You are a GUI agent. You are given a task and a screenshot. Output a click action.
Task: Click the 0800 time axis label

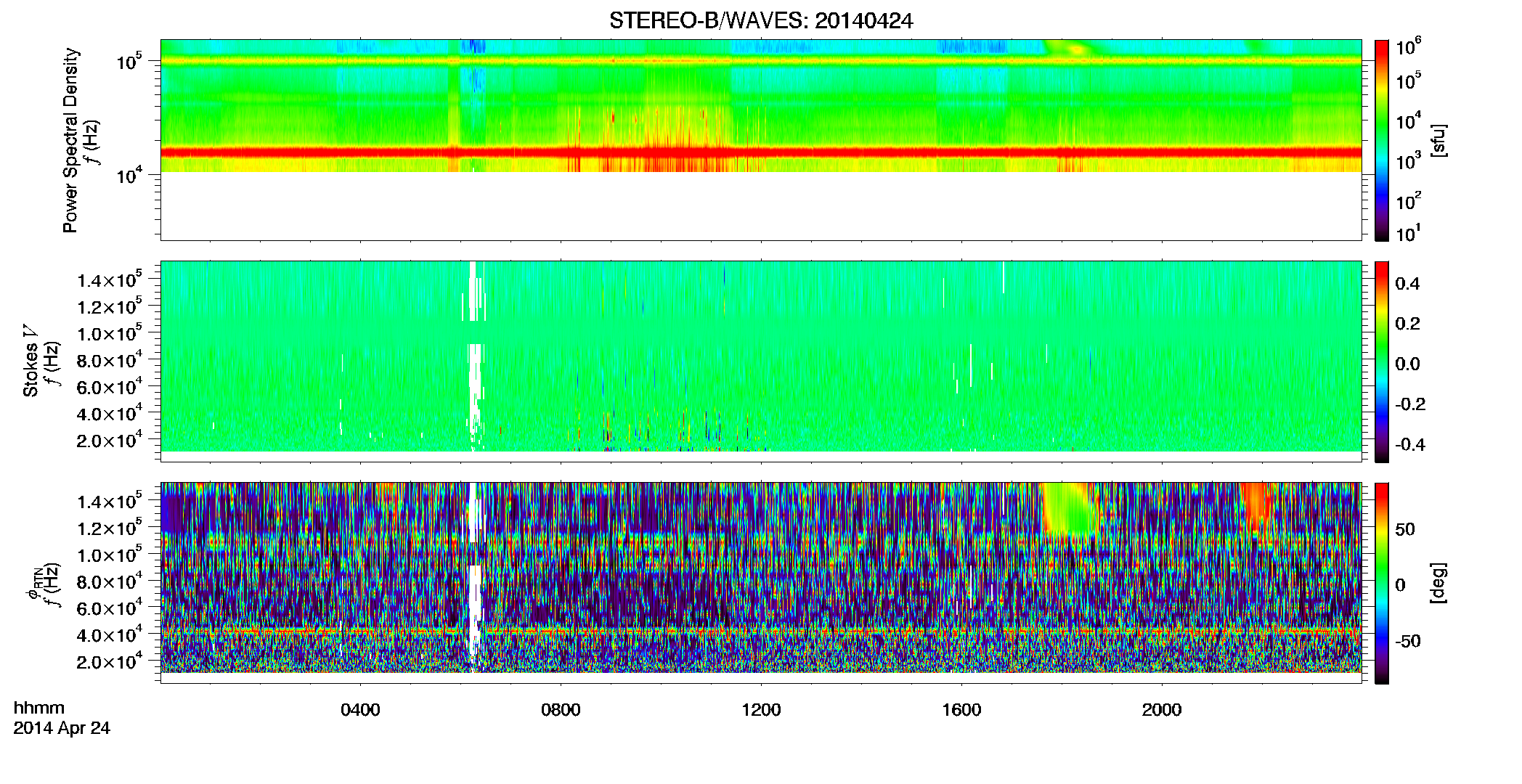(x=561, y=710)
